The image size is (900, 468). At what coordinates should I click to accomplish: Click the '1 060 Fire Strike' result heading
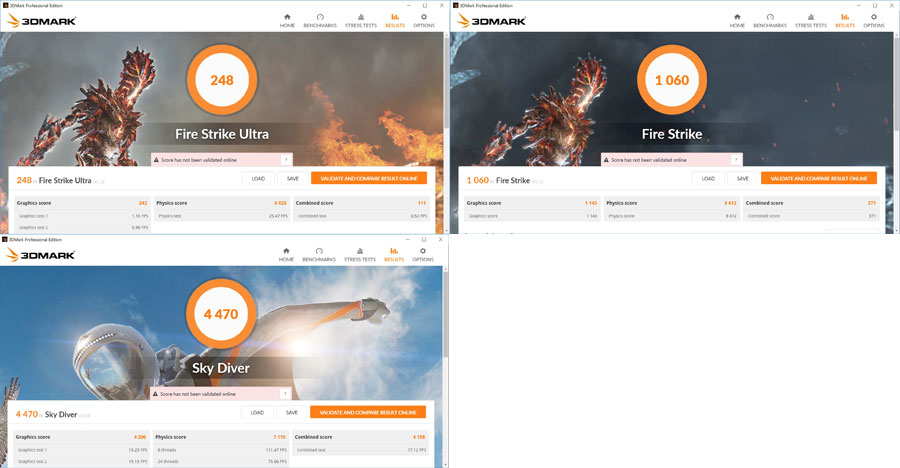[504, 180]
